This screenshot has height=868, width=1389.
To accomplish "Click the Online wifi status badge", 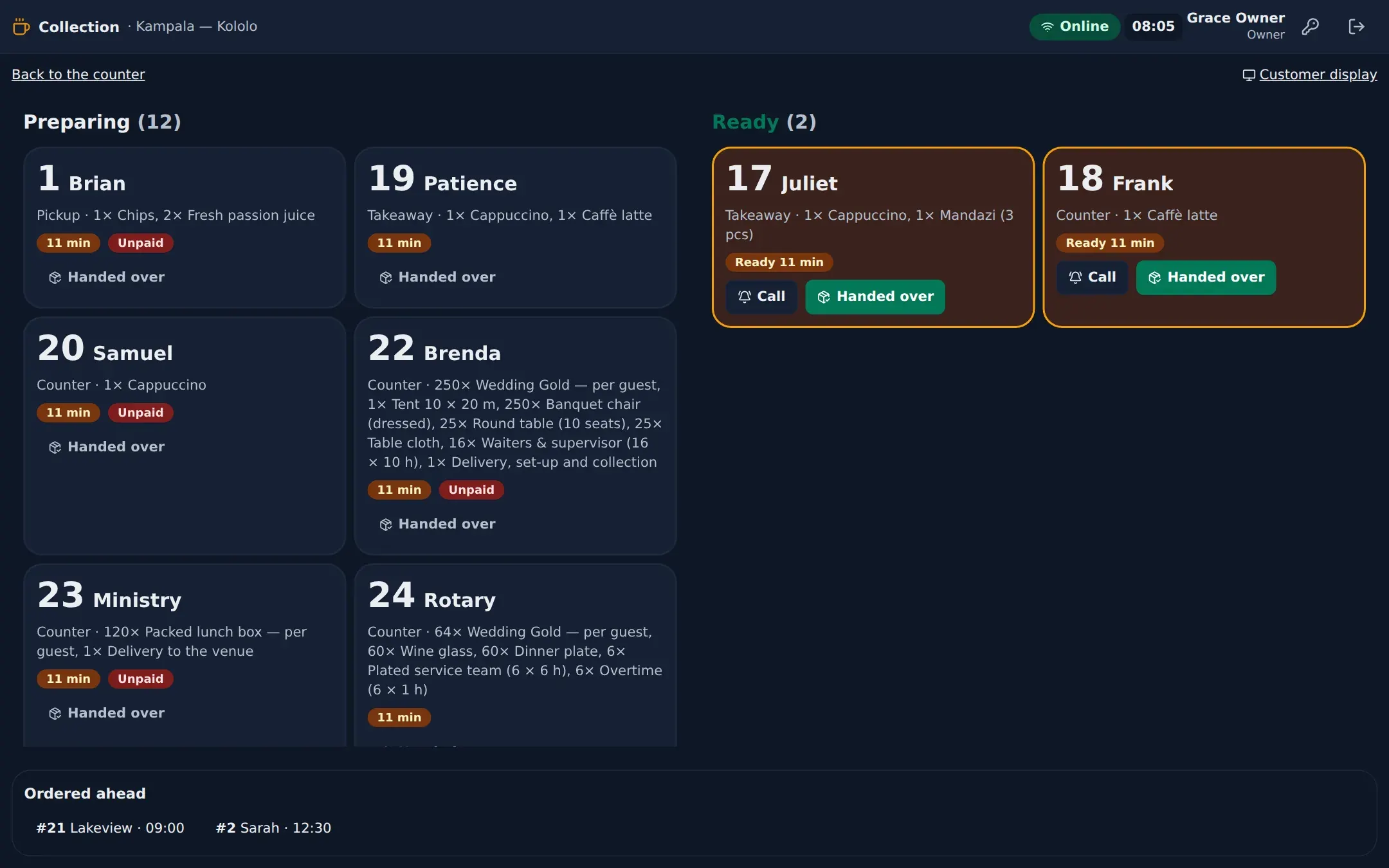I will click(1075, 26).
